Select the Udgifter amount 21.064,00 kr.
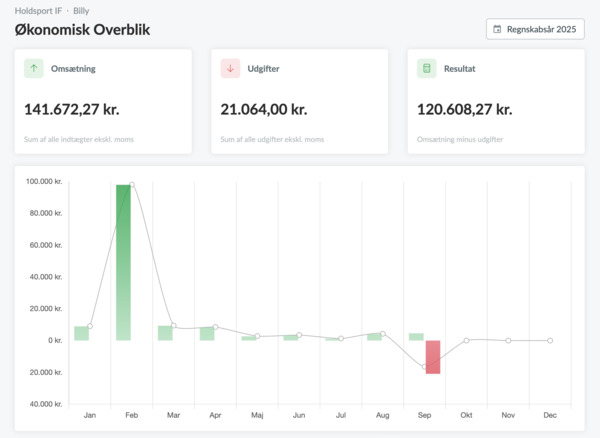This screenshot has width=600, height=438. pos(263,109)
